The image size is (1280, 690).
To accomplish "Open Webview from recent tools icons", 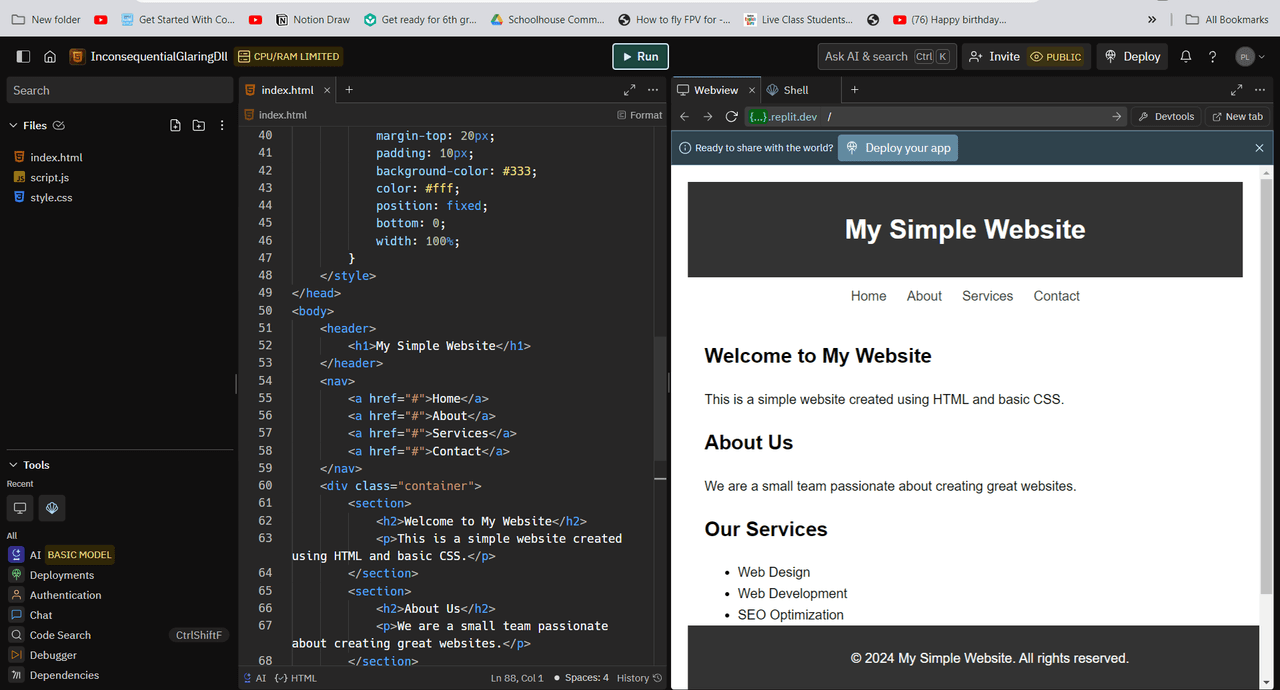I will click(x=20, y=508).
